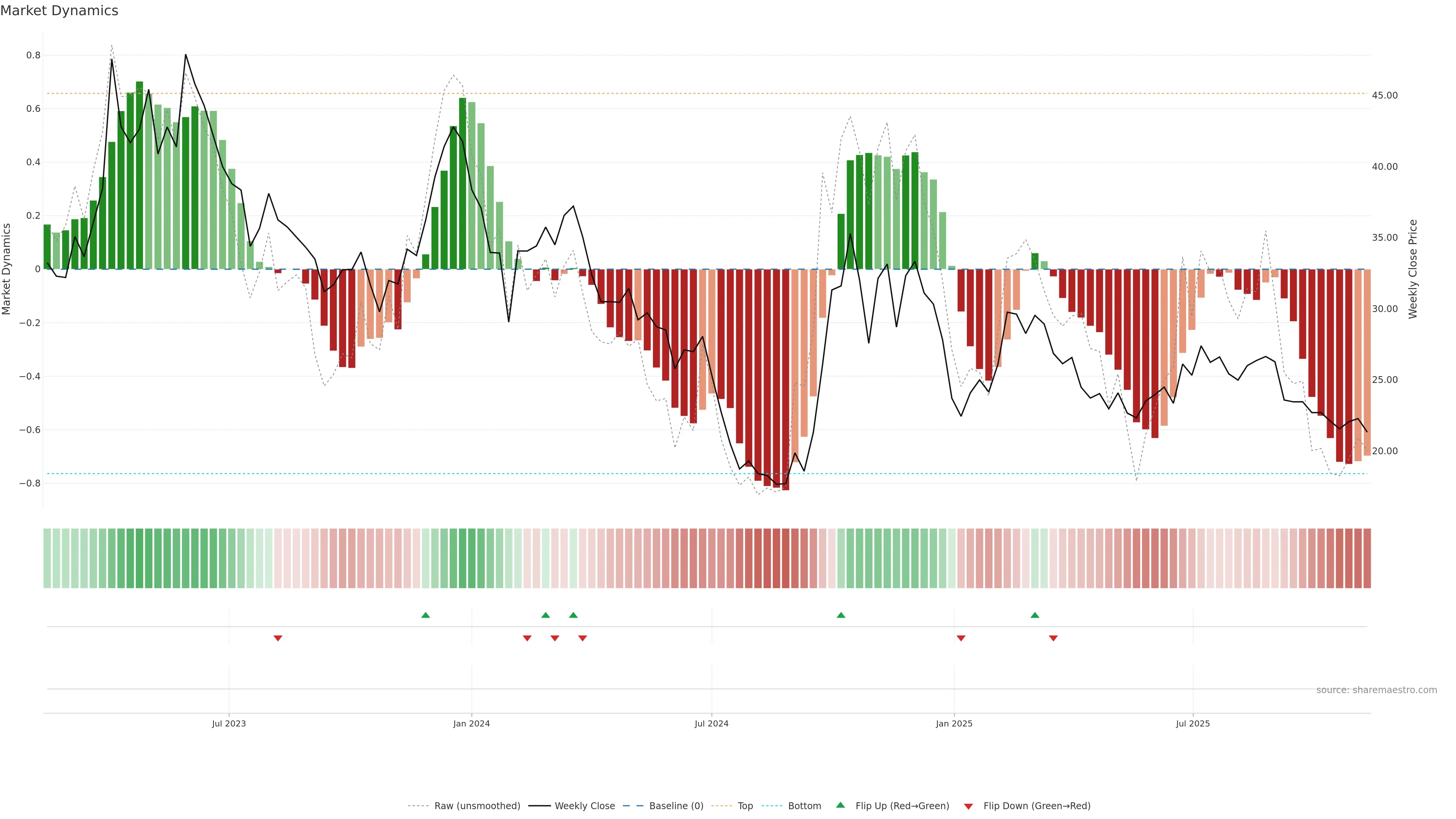The image size is (1456, 819).
Task: Click the Flip Down (Green→Red) legend label
Action: 1037,806
